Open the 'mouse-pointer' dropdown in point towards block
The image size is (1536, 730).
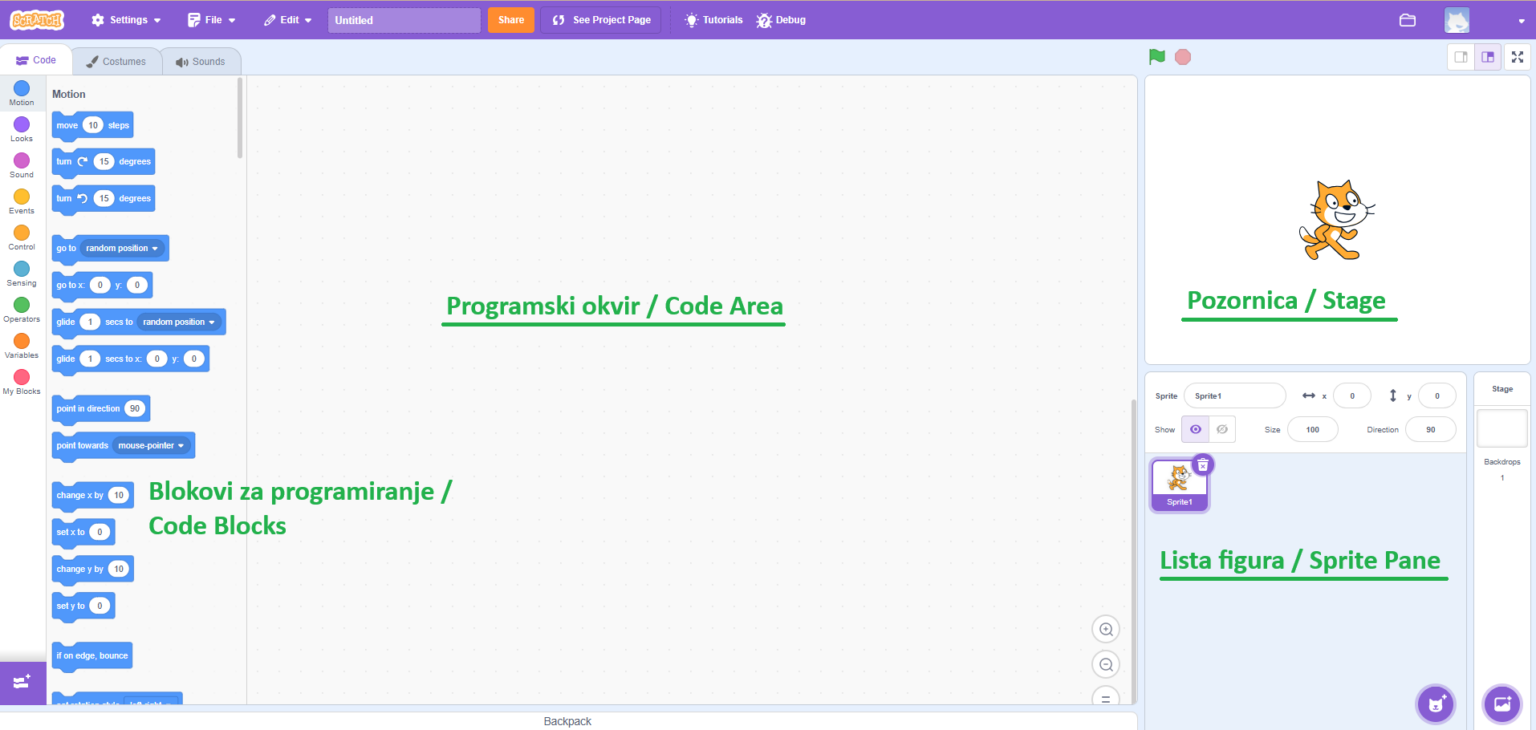pos(181,446)
